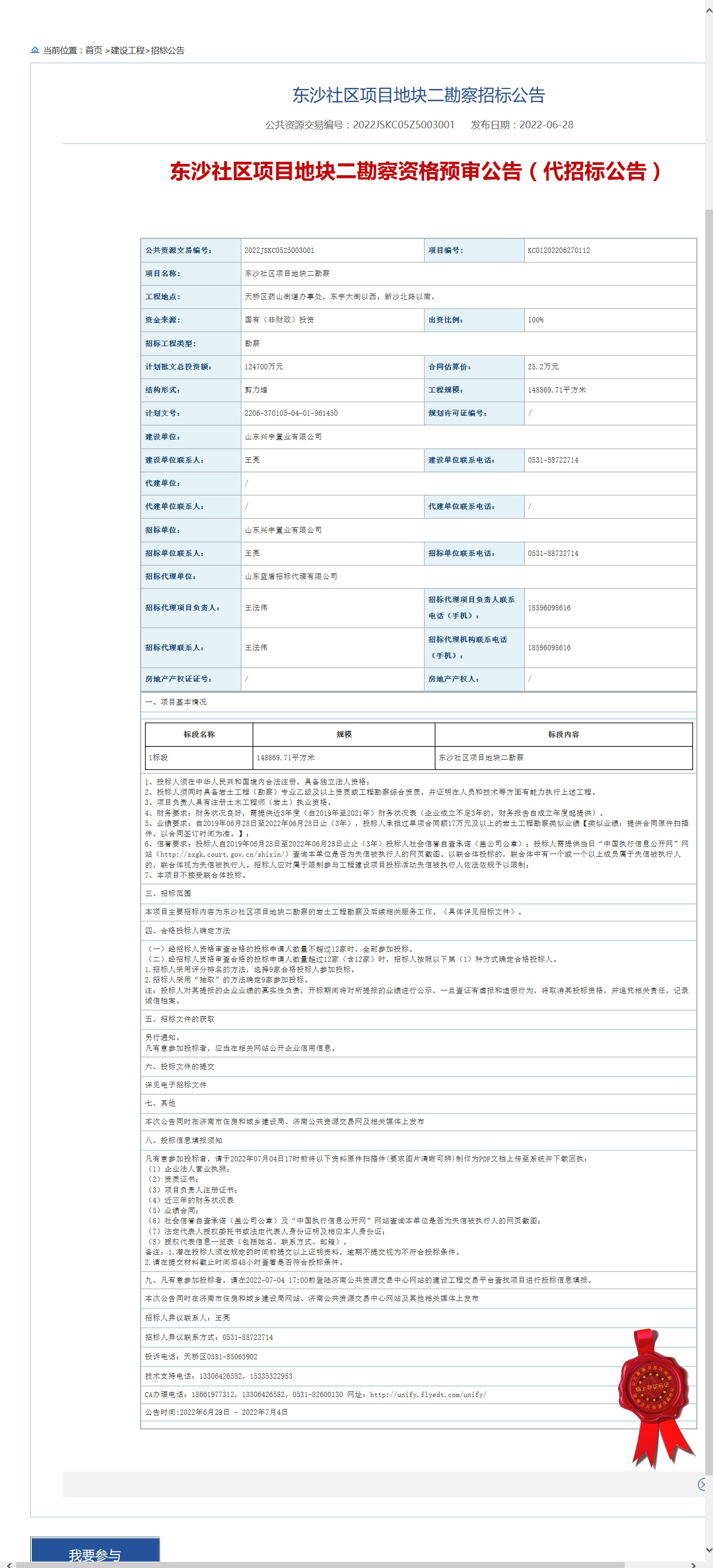Click the home icon beside 当前位置
Screen dimensions: 713x1568
coord(34,50)
